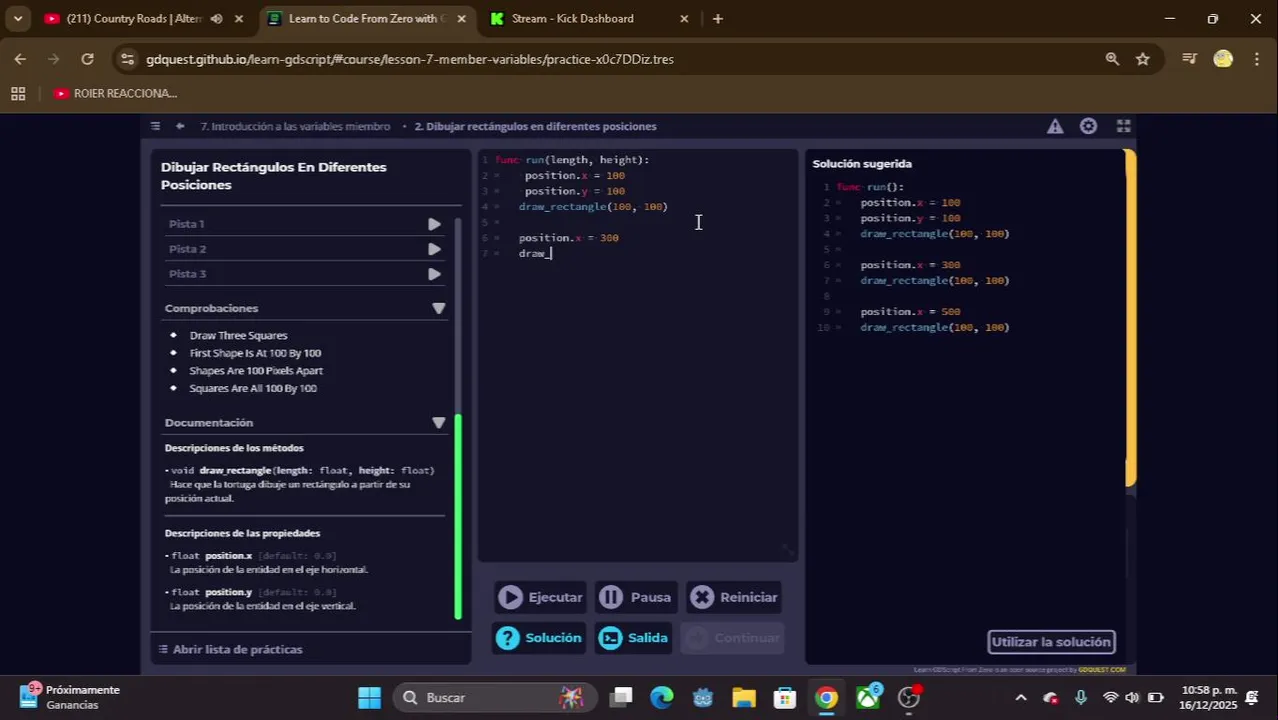
Task: Show hidden system tray icons chevron
Action: (x=1020, y=697)
